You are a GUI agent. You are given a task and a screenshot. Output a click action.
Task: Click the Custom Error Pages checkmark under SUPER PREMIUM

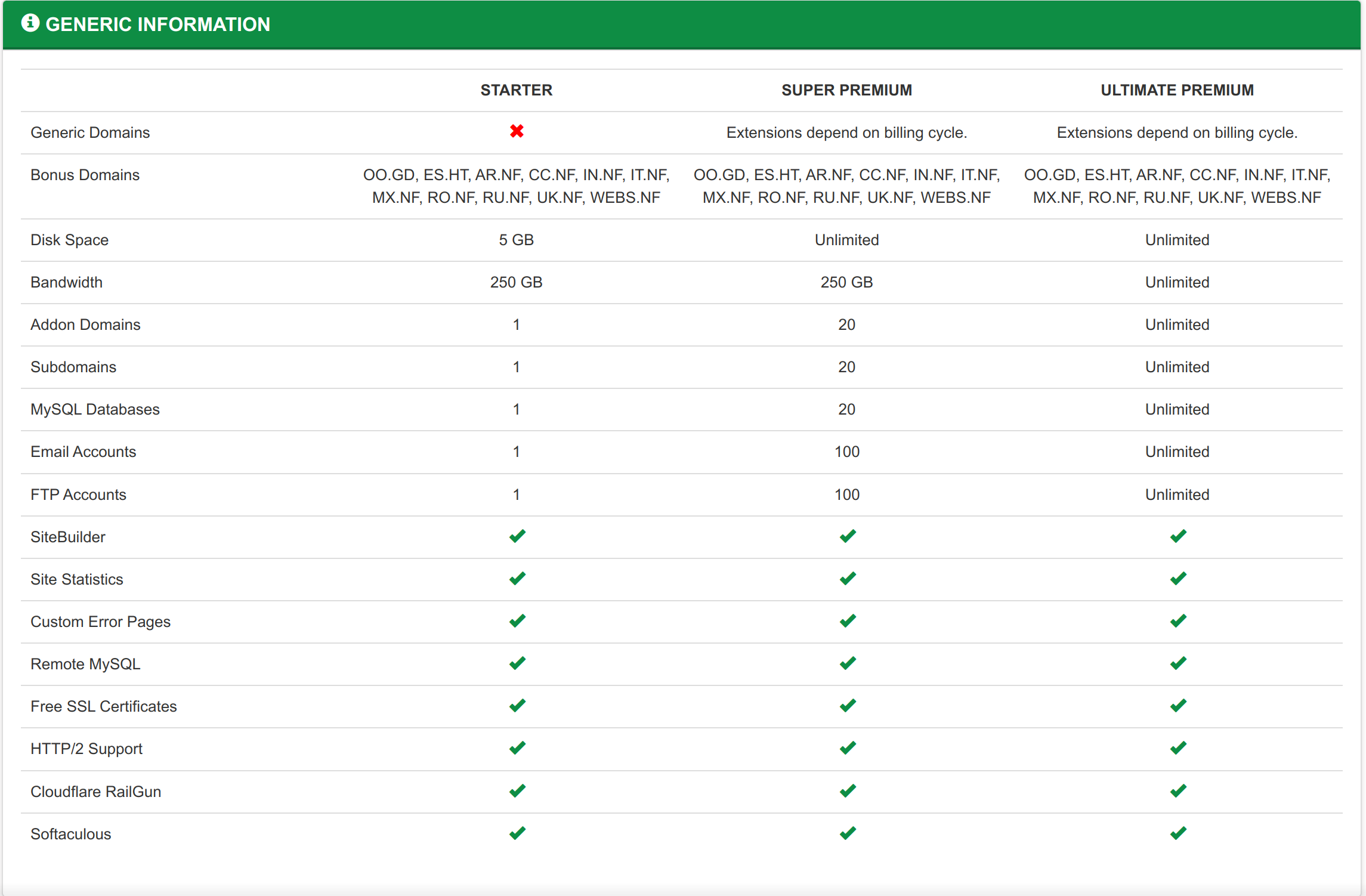(846, 620)
